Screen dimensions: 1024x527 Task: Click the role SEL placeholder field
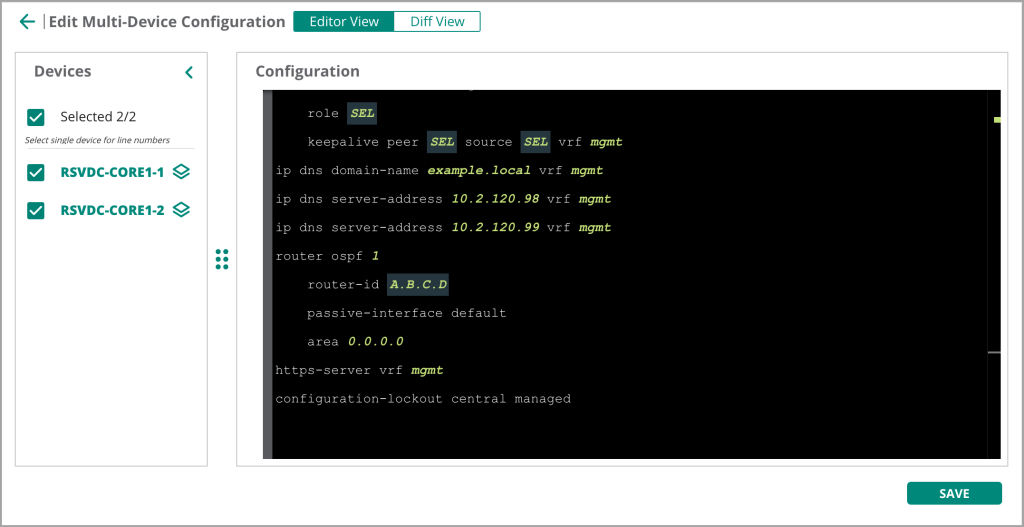(362, 114)
